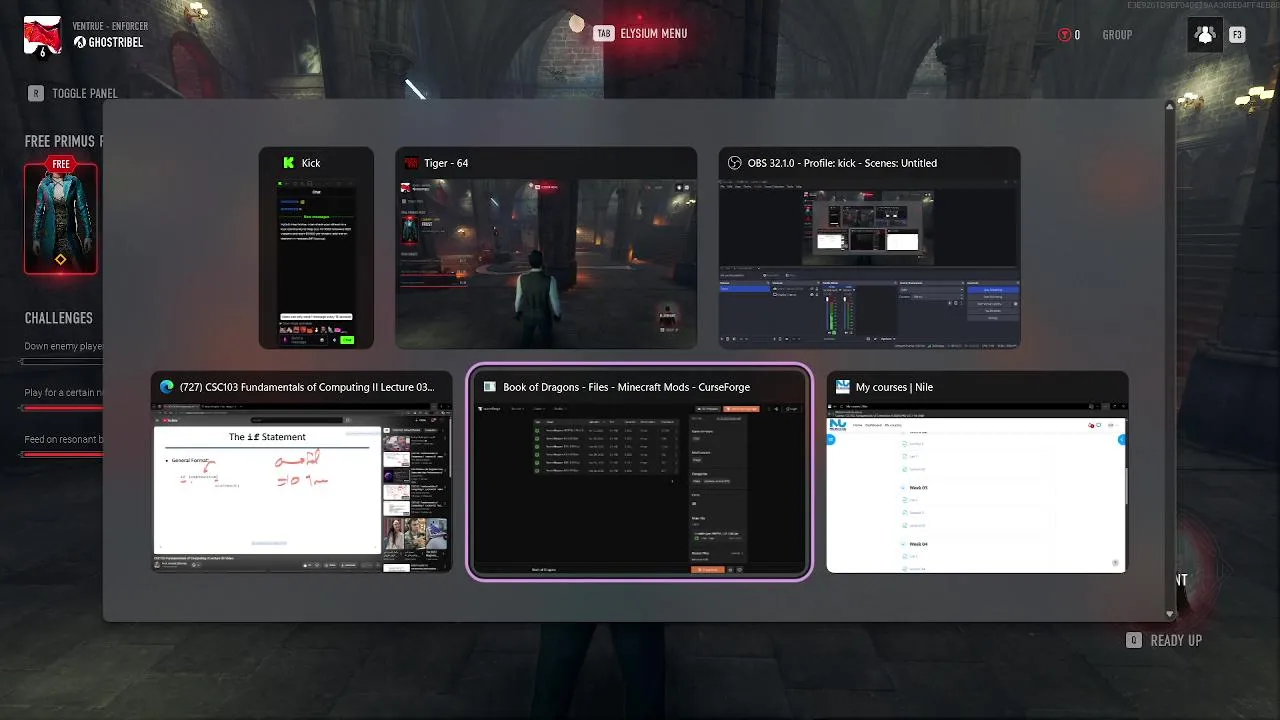Click the green Kick app icon
The width and height of the screenshot is (1280, 720).
pos(288,163)
